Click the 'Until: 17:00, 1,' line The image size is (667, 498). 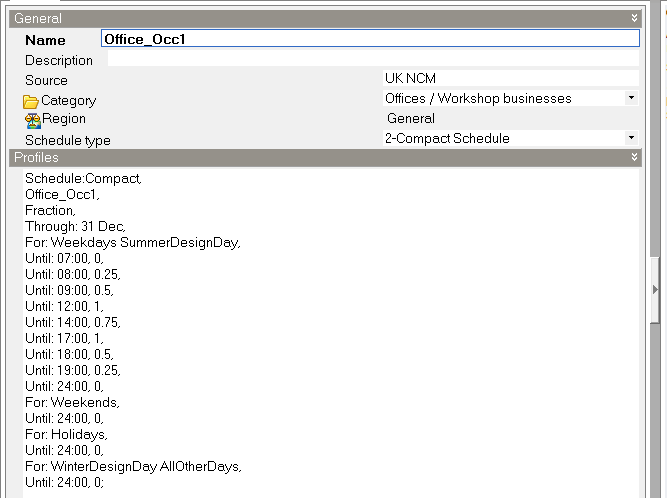(64, 339)
